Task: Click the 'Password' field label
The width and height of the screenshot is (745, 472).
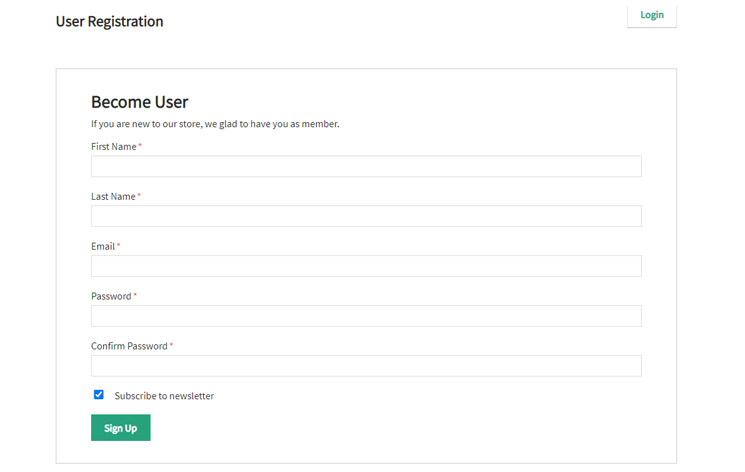Action: pyautogui.click(x=111, y=296)
